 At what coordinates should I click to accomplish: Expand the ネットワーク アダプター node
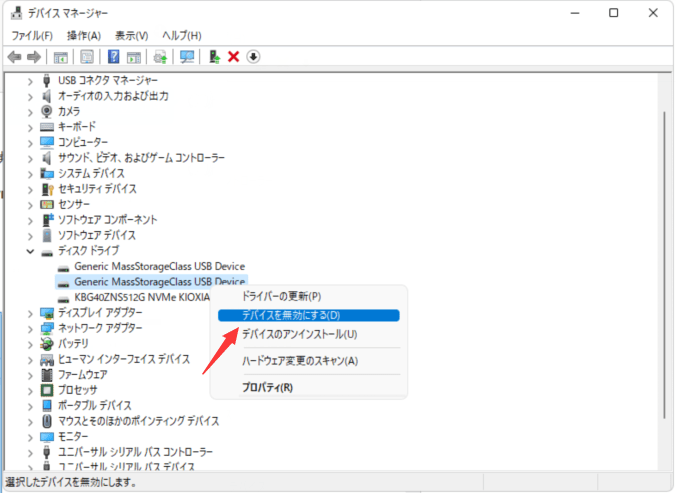(30, 327)
